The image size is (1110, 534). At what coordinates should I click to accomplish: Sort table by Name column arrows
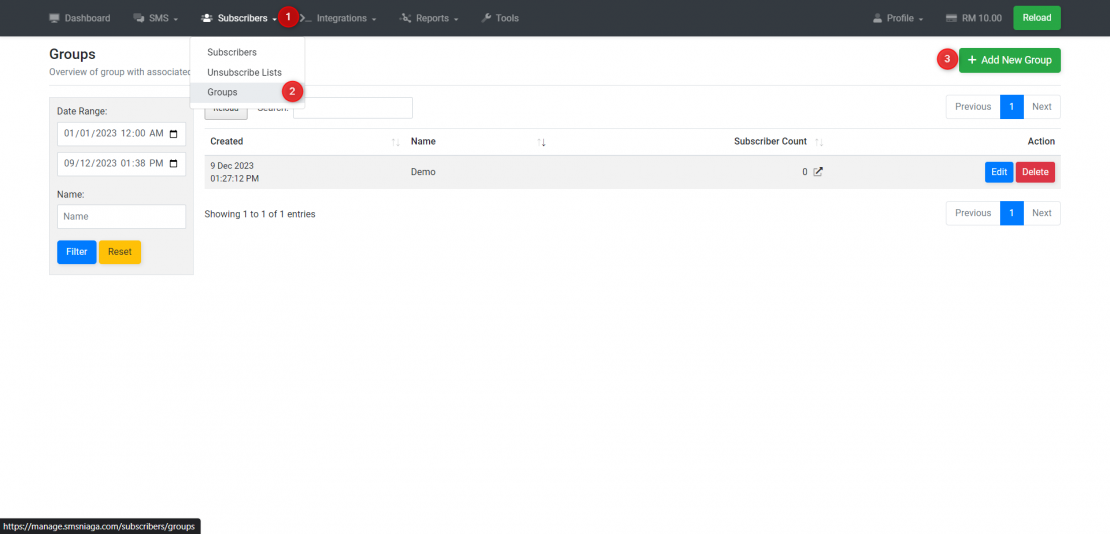[541, 142]
